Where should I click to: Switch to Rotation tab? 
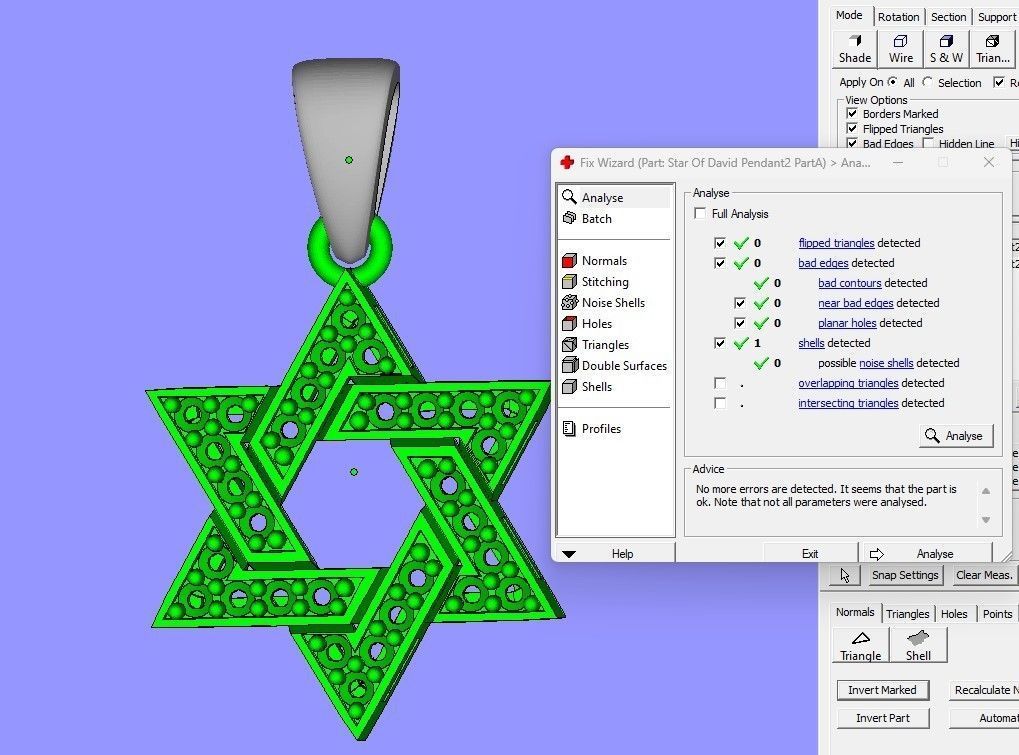coord(898,17)
